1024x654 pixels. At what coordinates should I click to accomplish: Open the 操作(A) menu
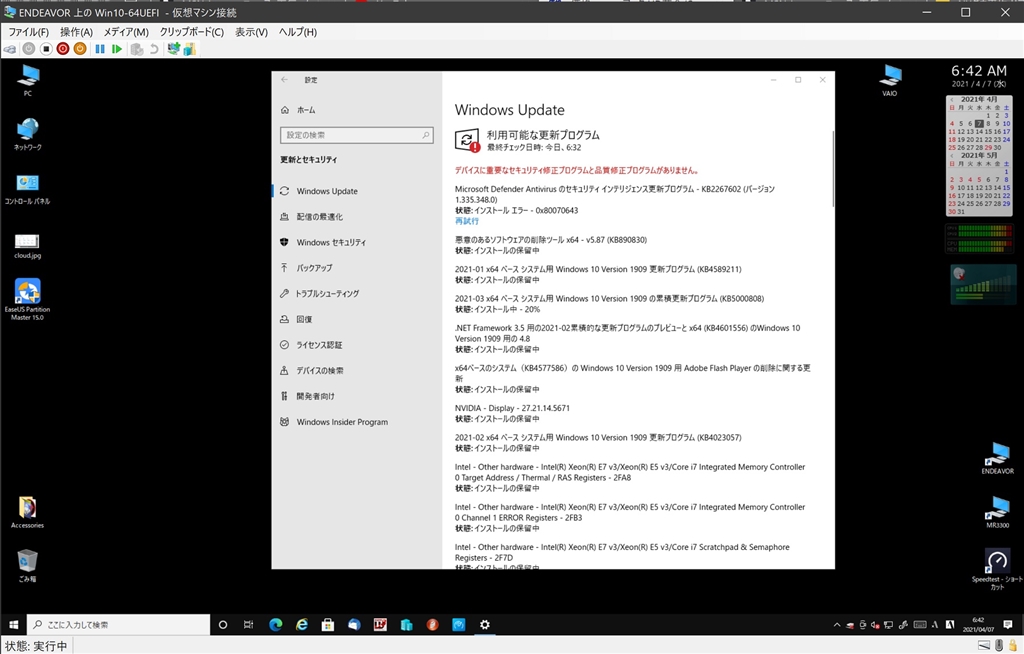coord(76,32)
